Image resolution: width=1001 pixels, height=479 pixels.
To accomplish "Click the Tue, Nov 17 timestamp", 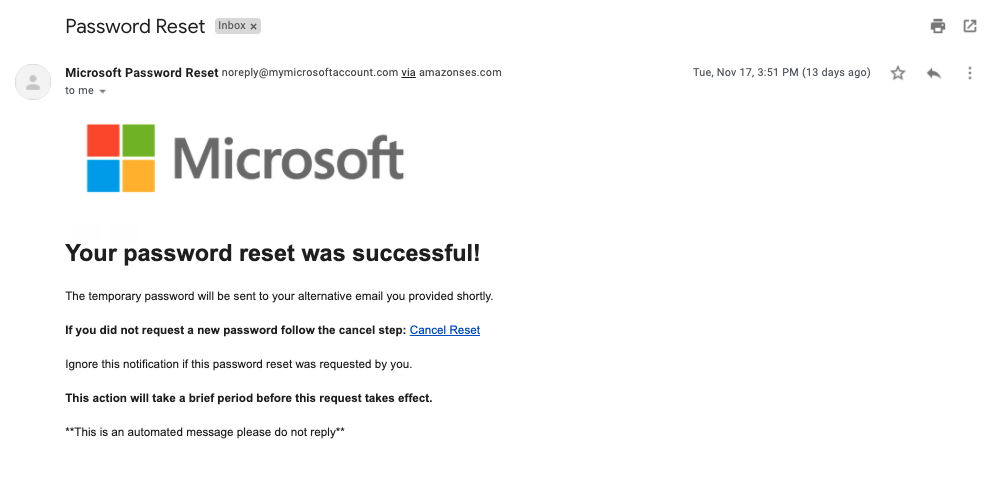I will pyautogui.click(x=781, y=72).
